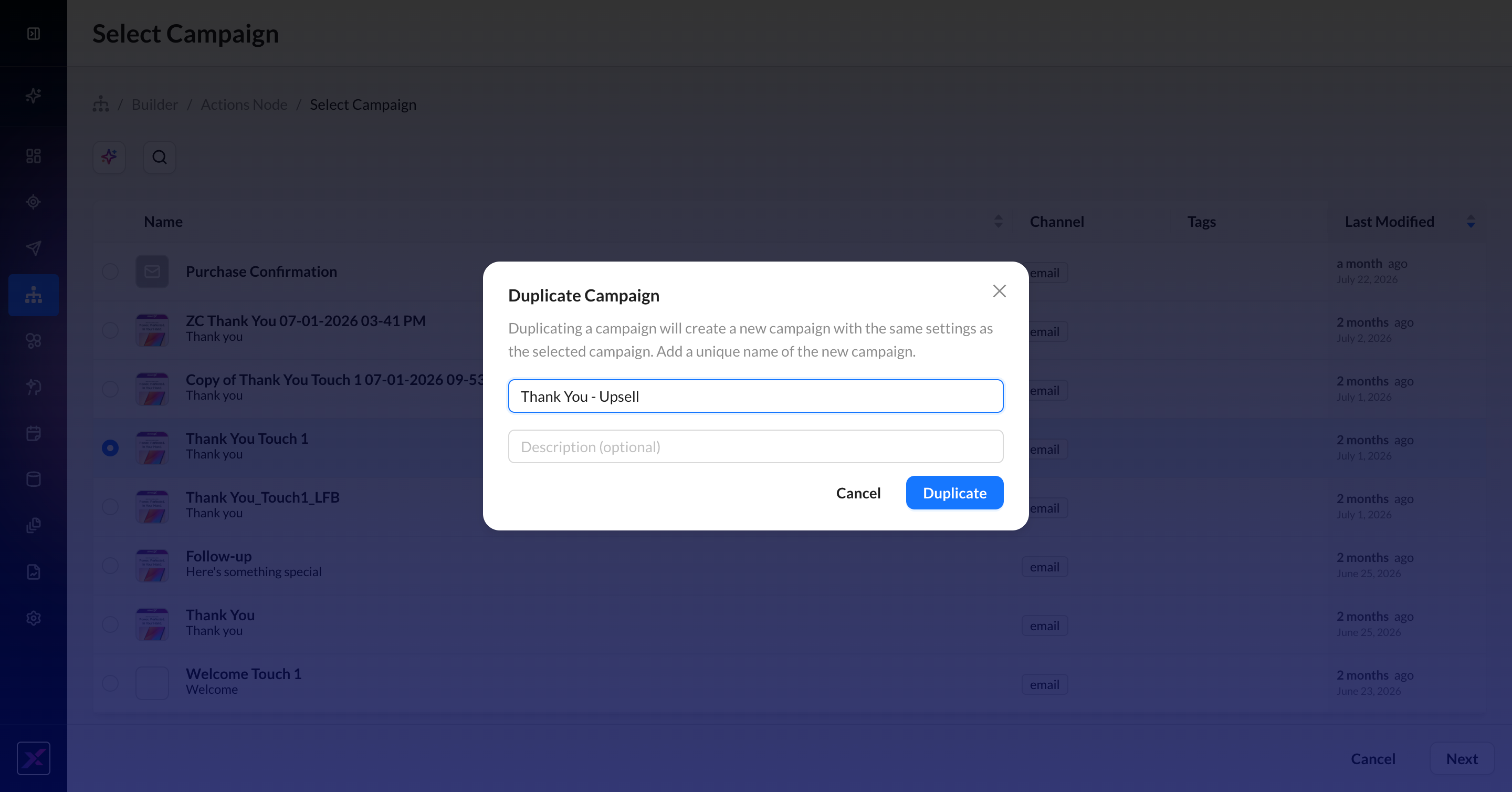The image size is (1512, 792).
Task: Click the Duplicate button in the dialog
Action: click(x=954, y=493)
